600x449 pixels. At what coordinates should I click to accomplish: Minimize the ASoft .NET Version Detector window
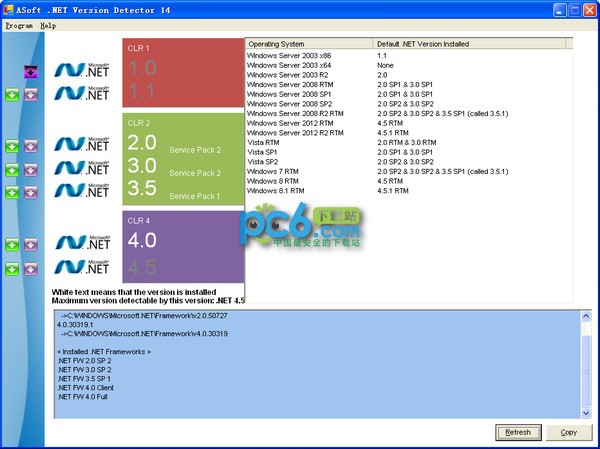click(x=559, y=10)
